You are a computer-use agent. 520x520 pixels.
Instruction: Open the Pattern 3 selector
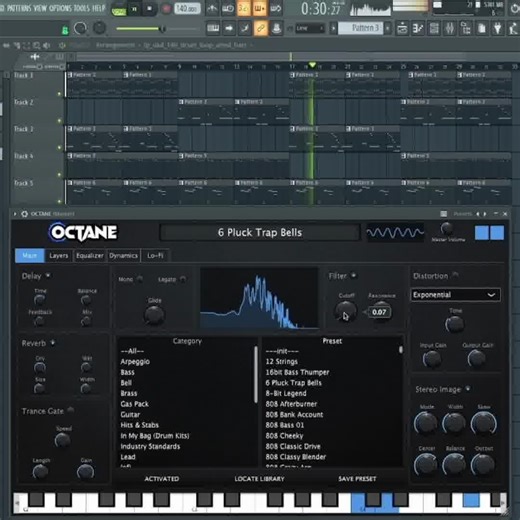(x=361, y=28)
